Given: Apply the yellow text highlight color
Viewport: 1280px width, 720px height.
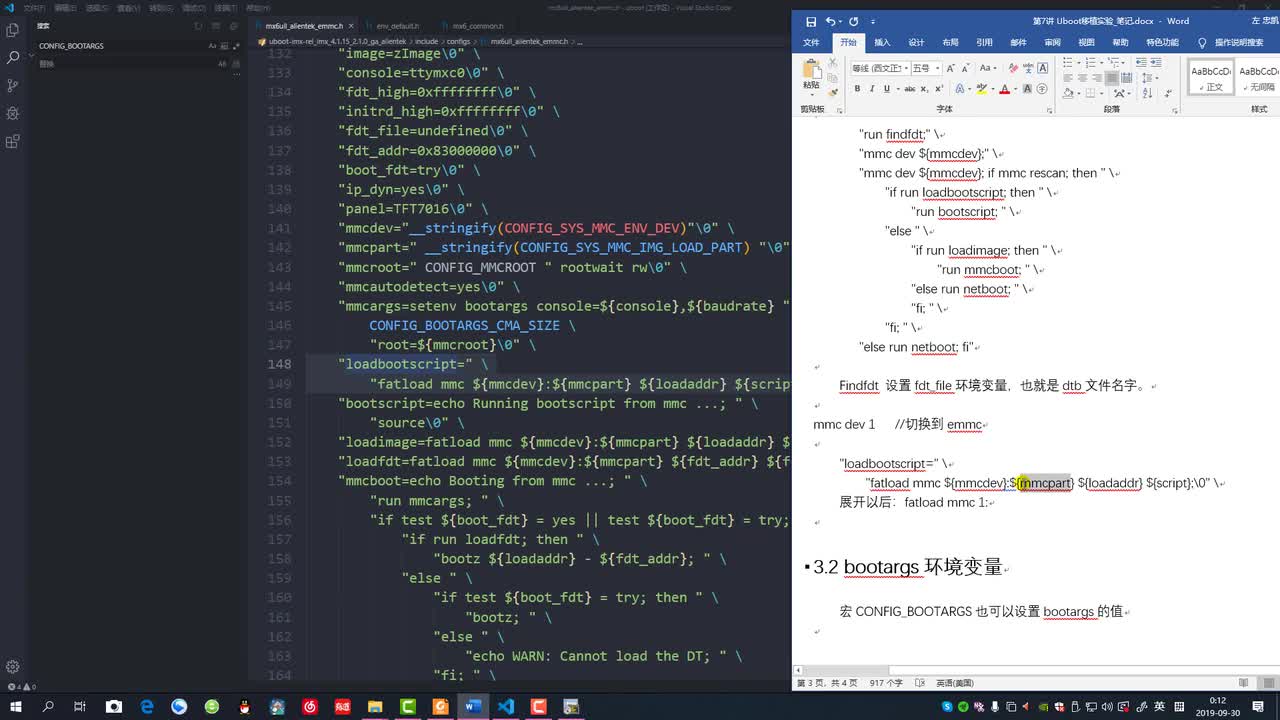Looking at the screenshot, I should pos(982,89).
